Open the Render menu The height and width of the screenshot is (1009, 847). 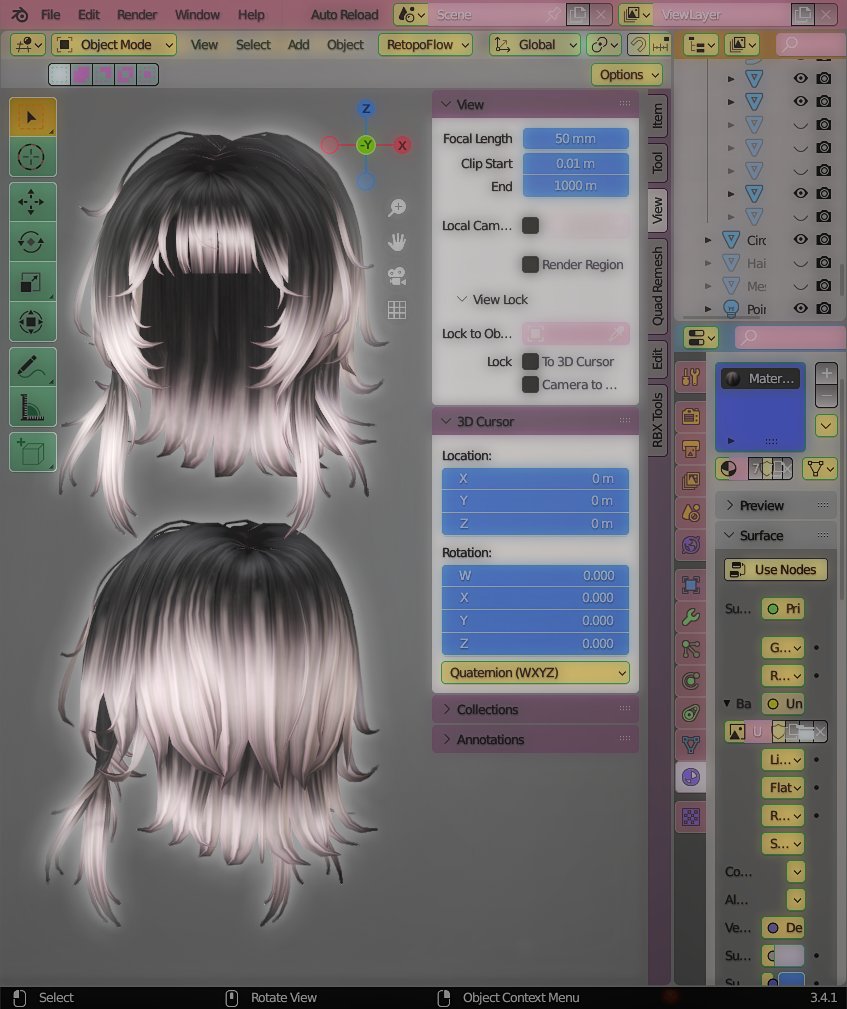pos(136,14)
